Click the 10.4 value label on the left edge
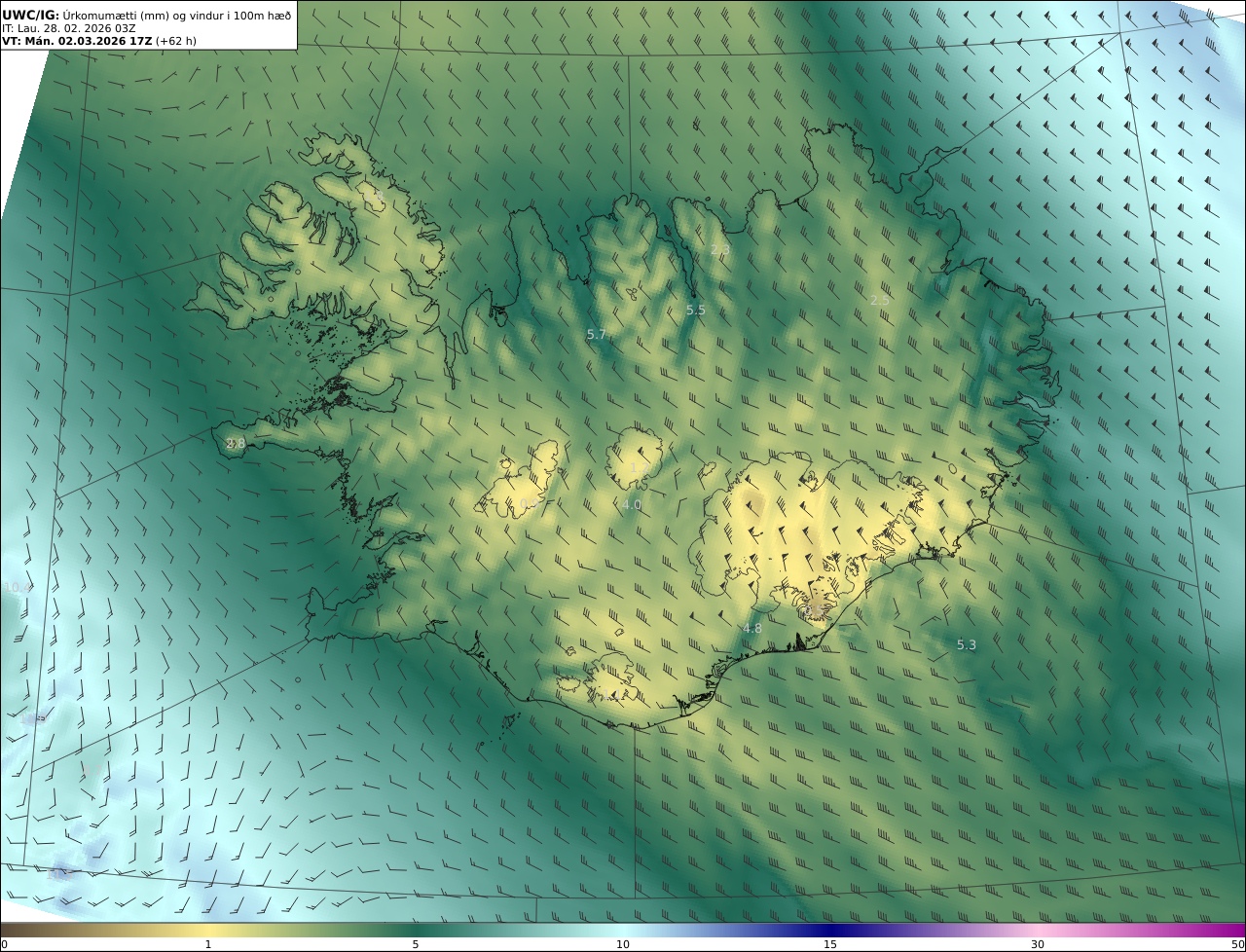 (18, 587)
